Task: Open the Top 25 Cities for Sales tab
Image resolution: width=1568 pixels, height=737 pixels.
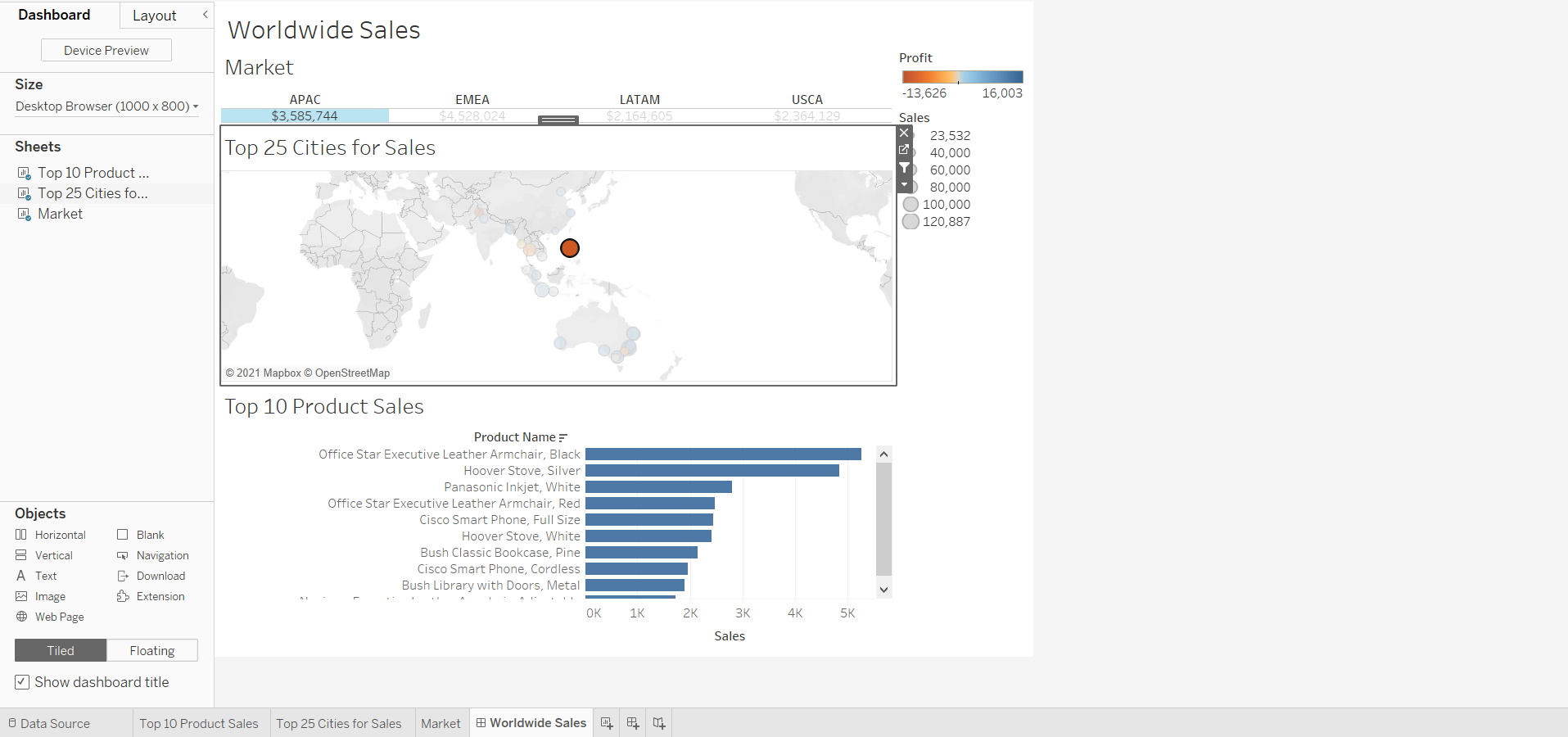Action: (339, 723)
